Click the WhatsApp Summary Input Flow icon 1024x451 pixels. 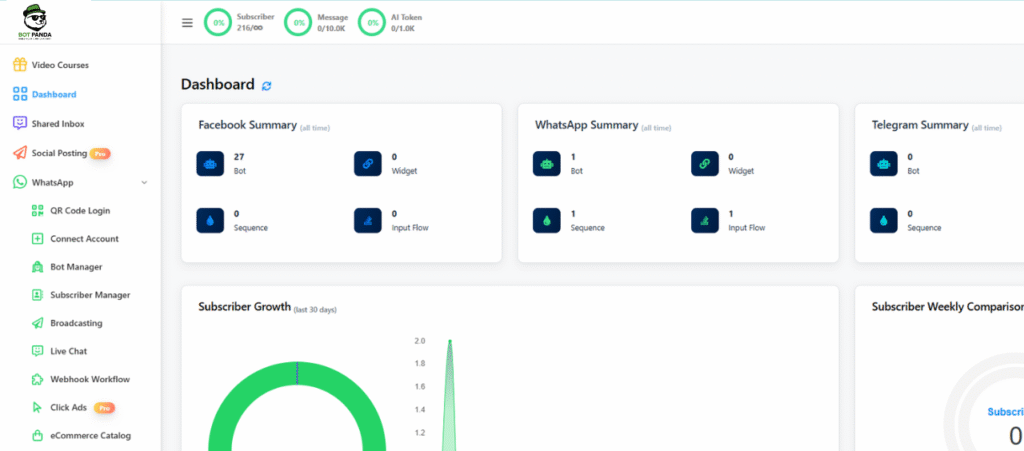click(x=705, y=221)
